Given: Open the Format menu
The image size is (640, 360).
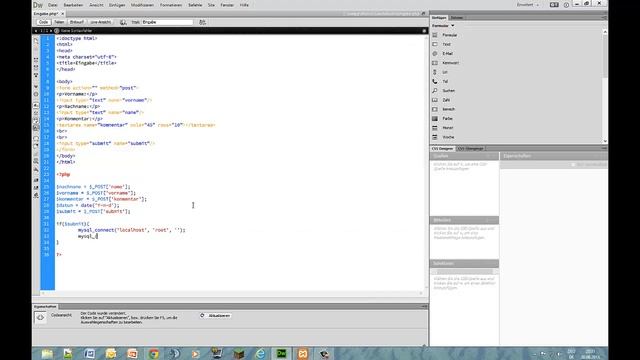Looking at the screenshot, I should coord(171,5).
